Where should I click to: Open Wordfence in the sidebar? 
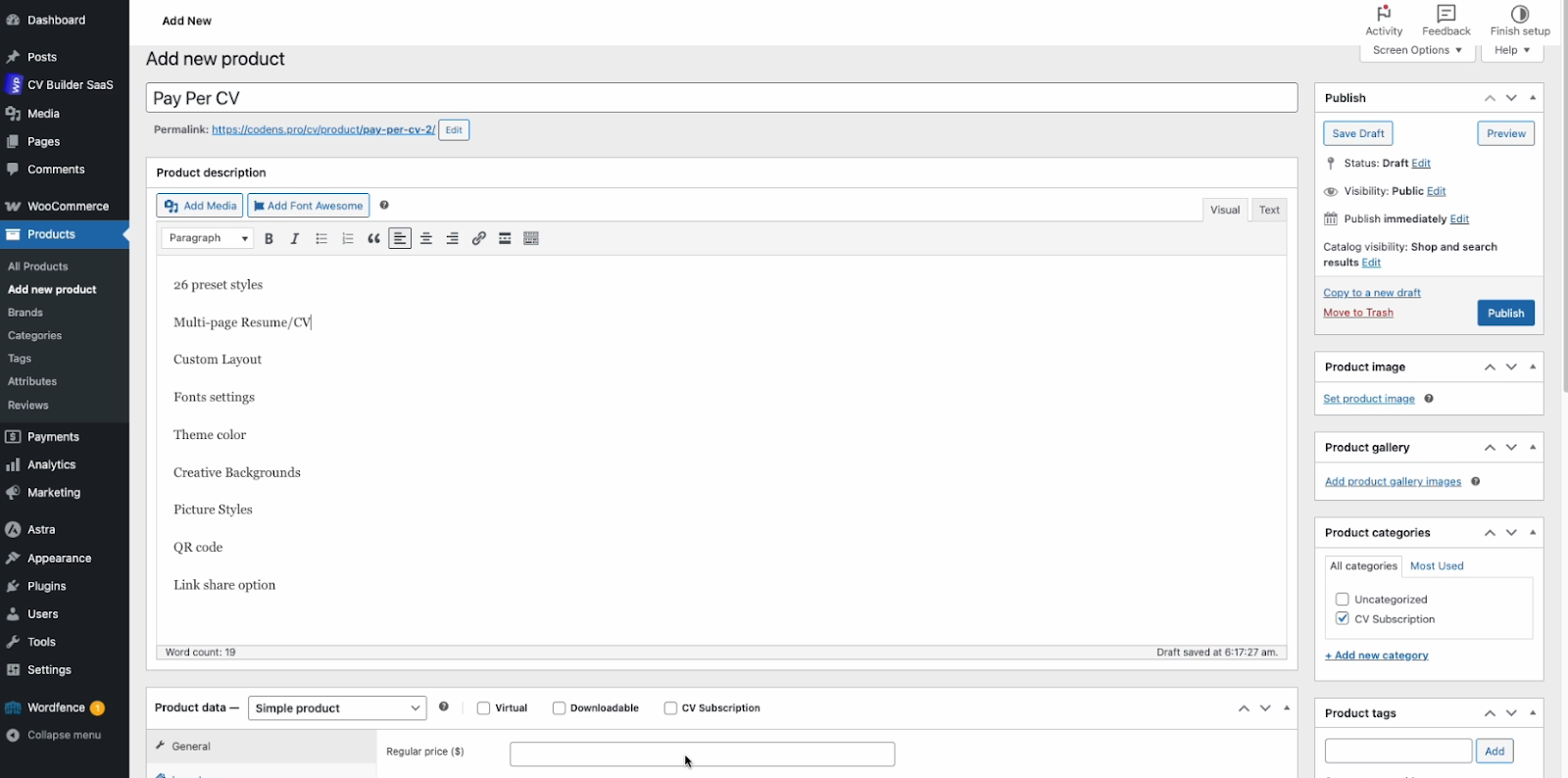point(56,707)
